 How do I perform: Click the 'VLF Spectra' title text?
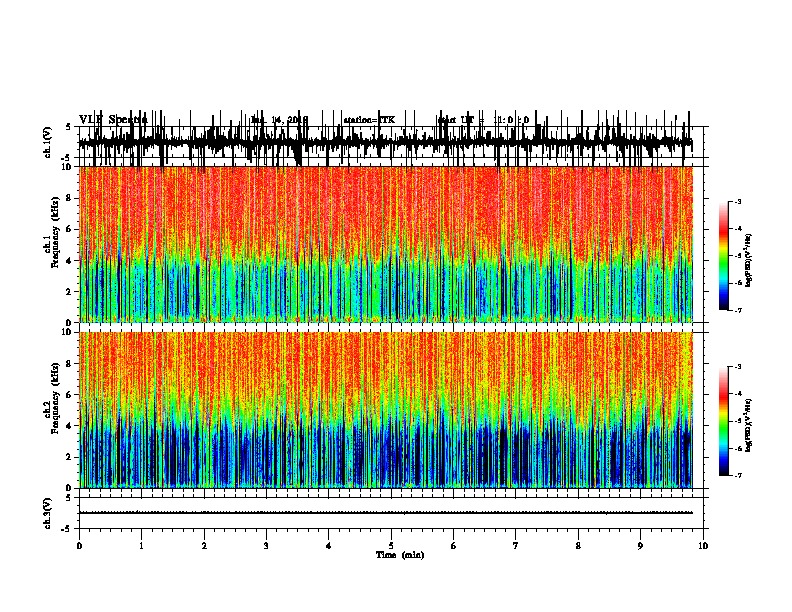click(x=113, y=120)
